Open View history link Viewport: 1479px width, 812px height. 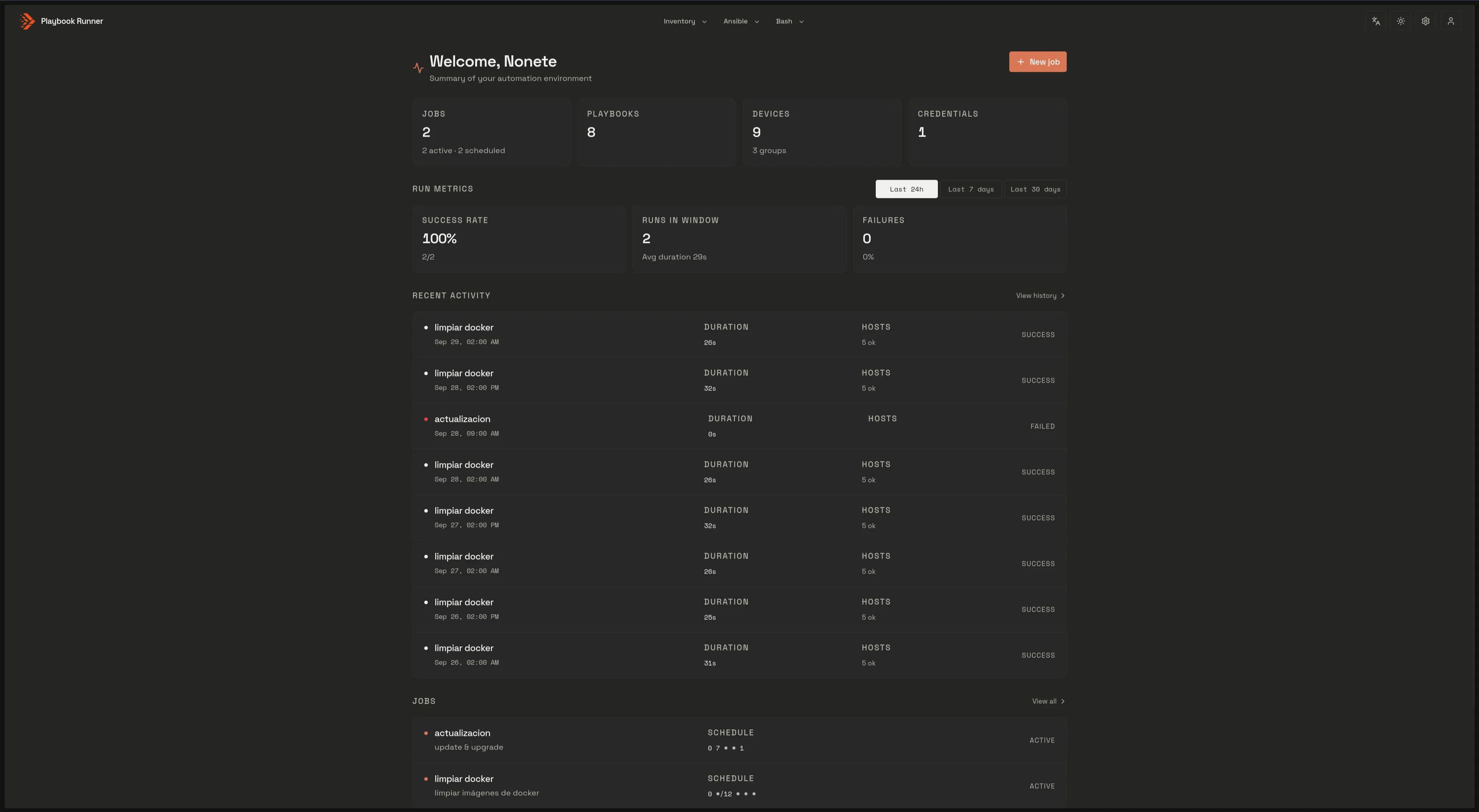1040,296
